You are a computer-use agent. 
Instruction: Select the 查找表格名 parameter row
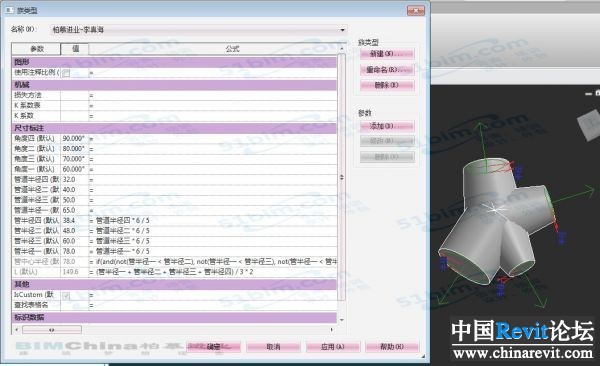(x=174, y=306)
